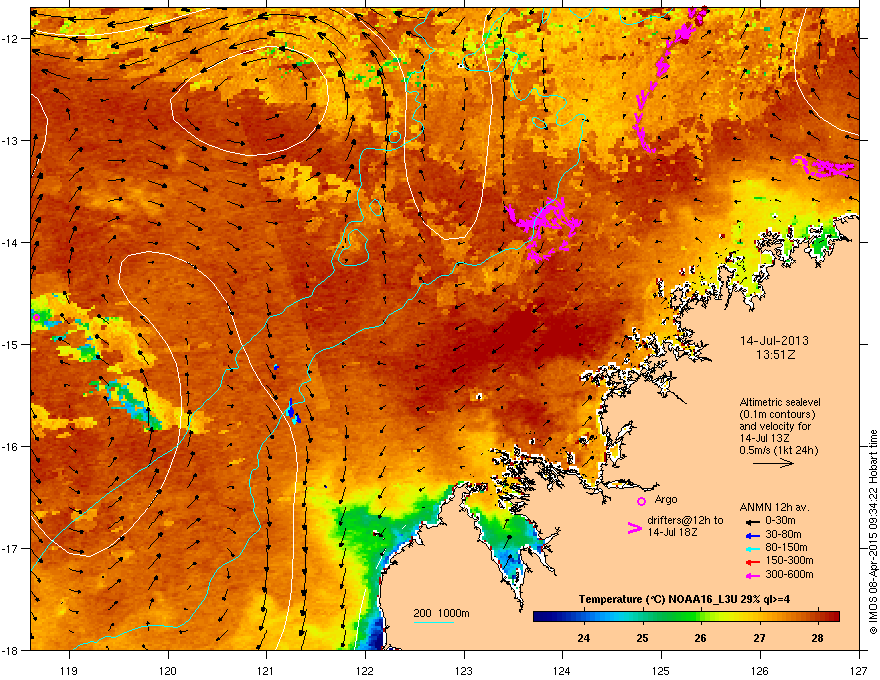The image size is (880, 680).
Task: Click latitude axis label -12
Action: (10, 38)
